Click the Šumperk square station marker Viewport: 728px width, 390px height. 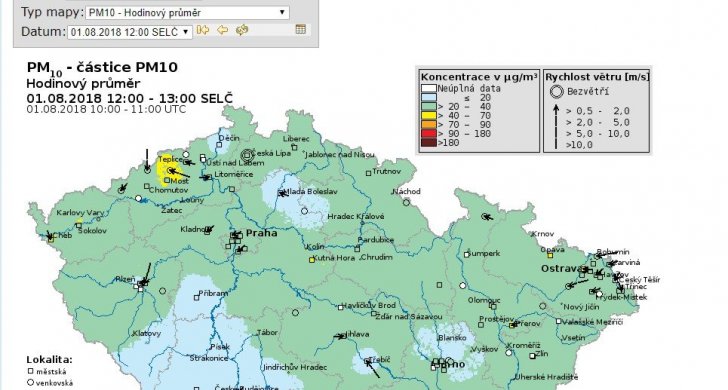pos(467,254)
